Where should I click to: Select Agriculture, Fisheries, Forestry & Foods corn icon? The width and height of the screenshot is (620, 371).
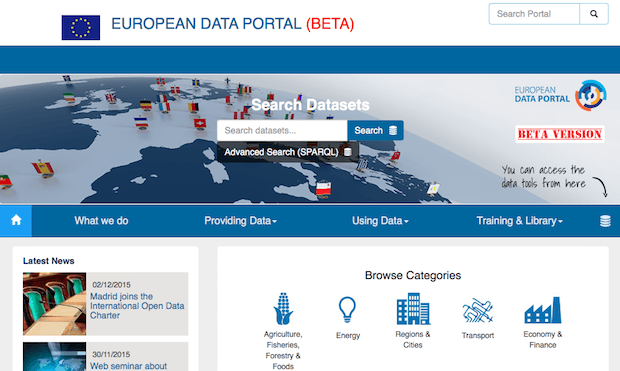[x=283, y=309]
